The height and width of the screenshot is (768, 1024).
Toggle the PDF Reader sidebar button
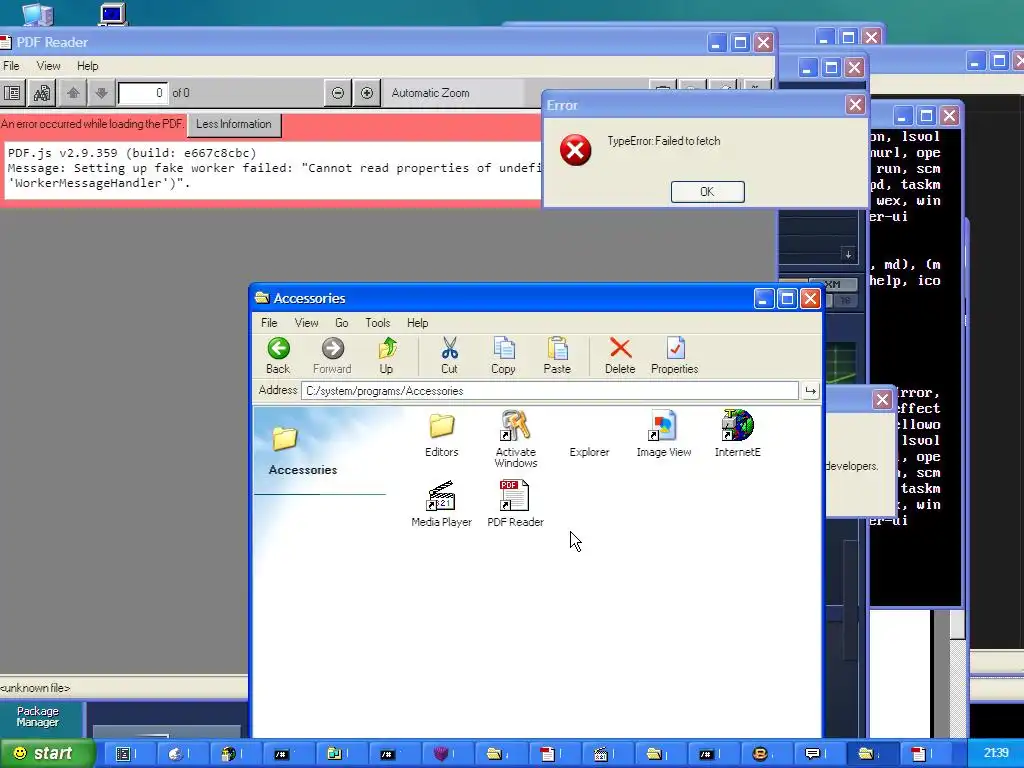tap(12, 93)
